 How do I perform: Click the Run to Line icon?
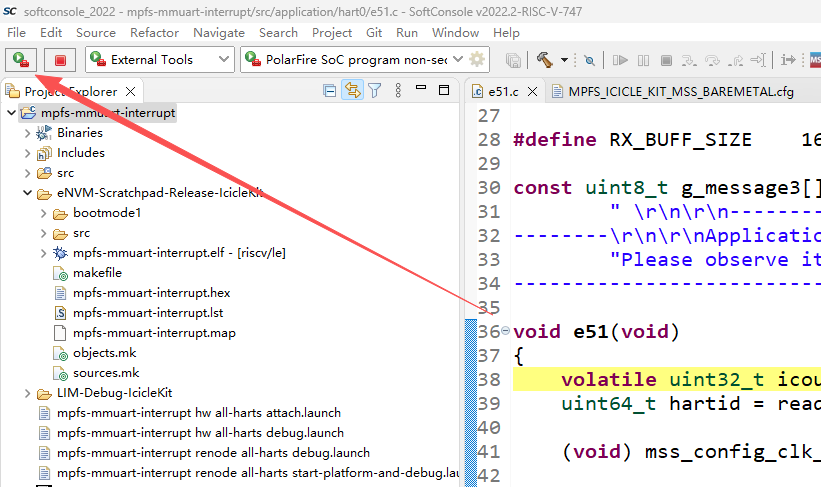(758, 60)
